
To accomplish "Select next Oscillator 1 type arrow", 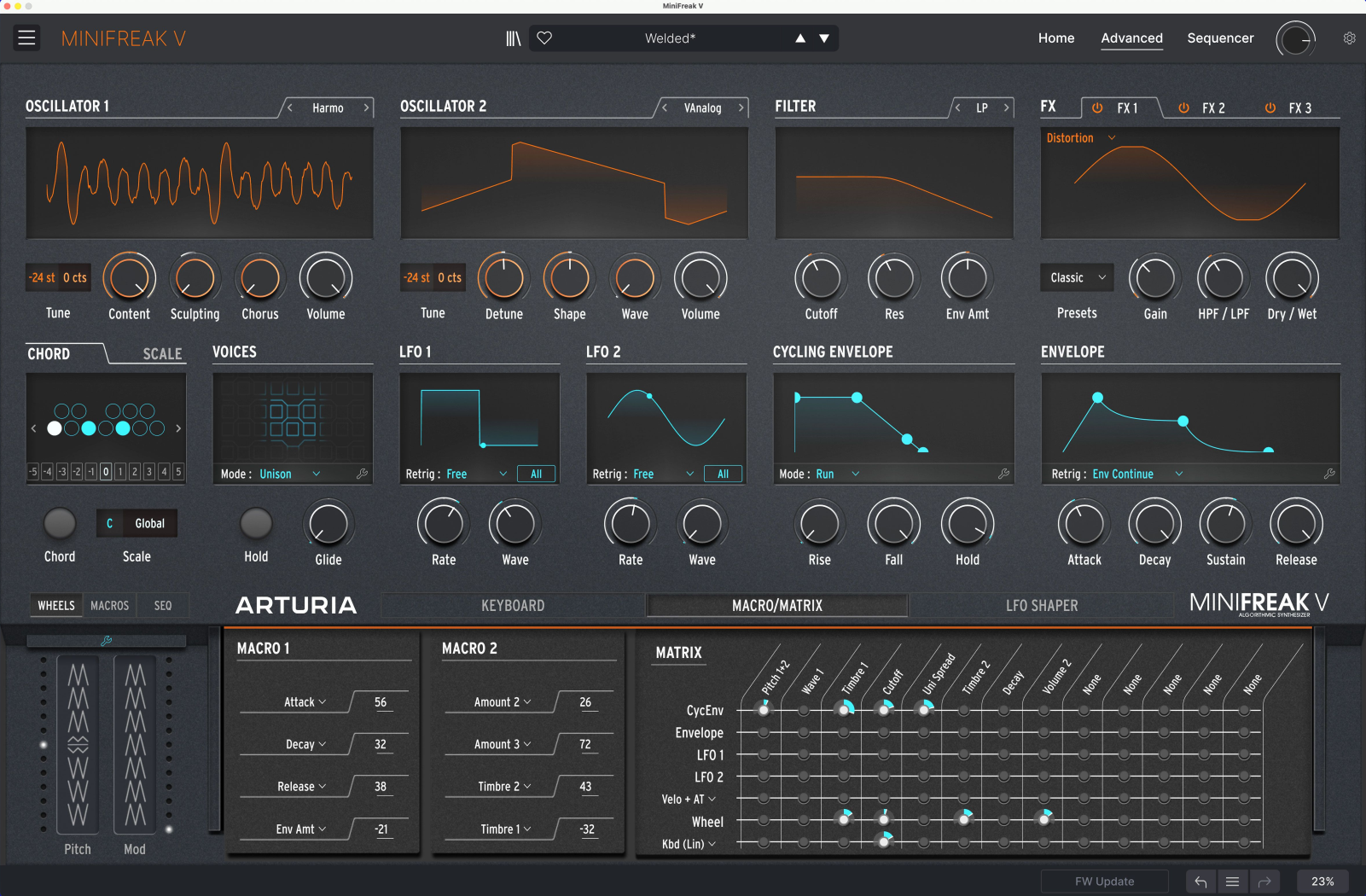I will pos(367,108).
